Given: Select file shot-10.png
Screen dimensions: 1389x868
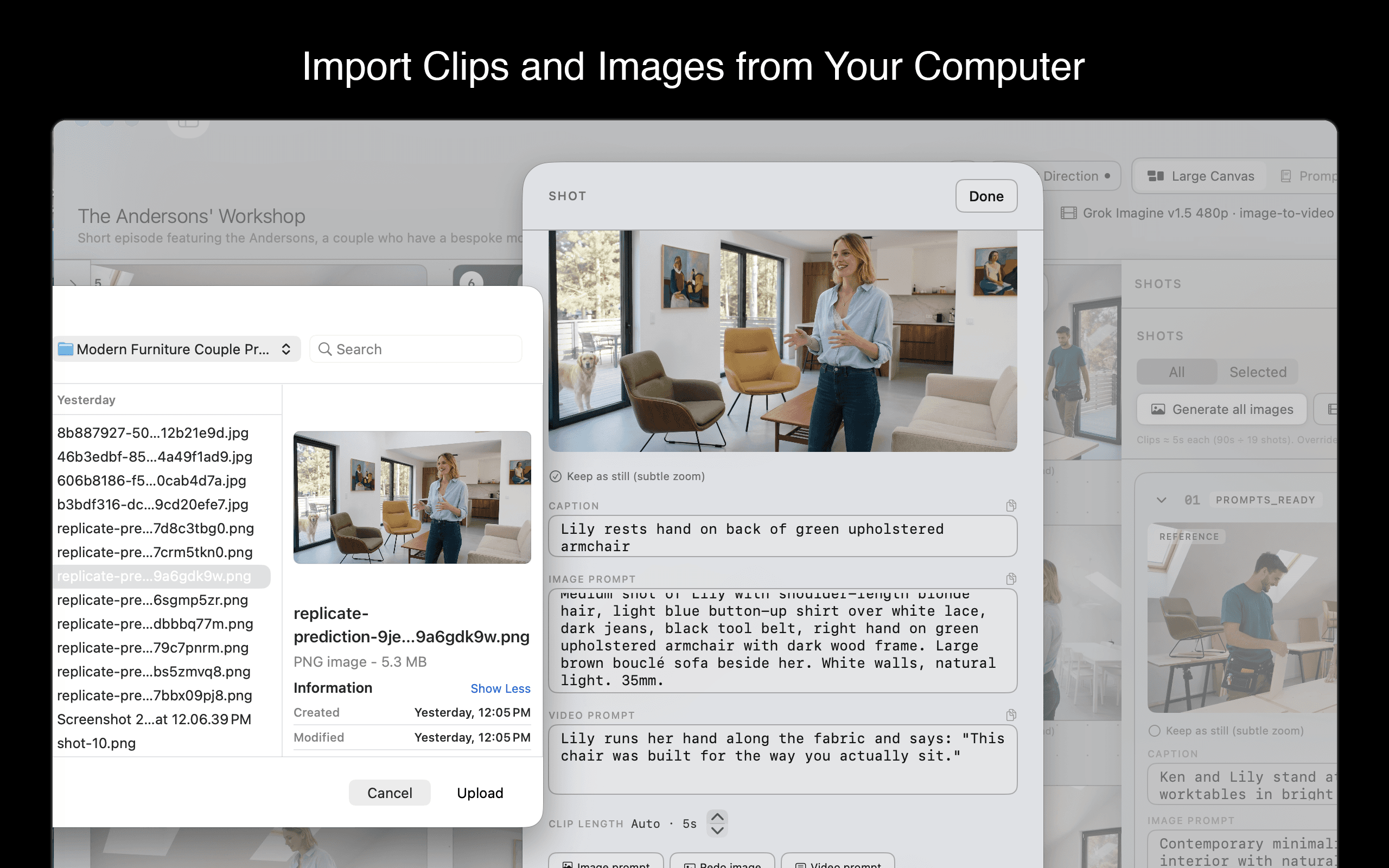Looking at the screenshot, I should tap(97, 743).
